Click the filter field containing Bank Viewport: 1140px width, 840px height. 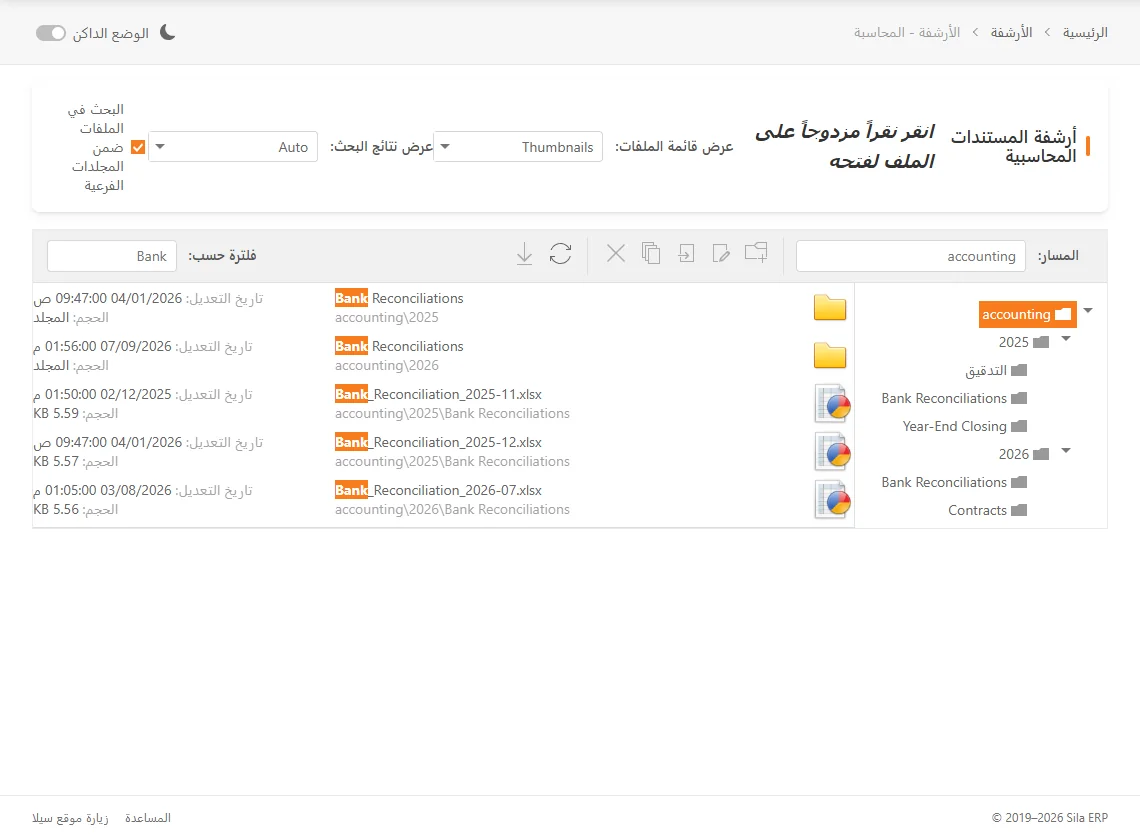point(112,256)
